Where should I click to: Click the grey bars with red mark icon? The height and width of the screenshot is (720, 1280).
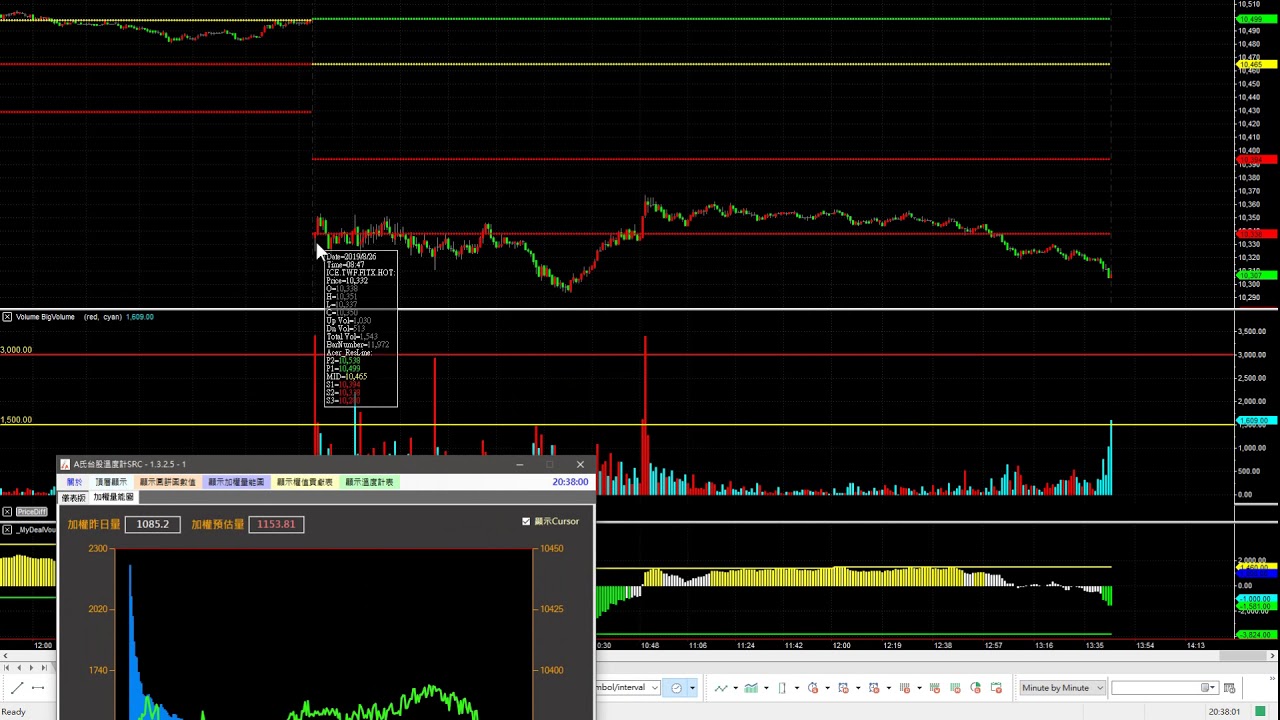[x=905, y=688]
